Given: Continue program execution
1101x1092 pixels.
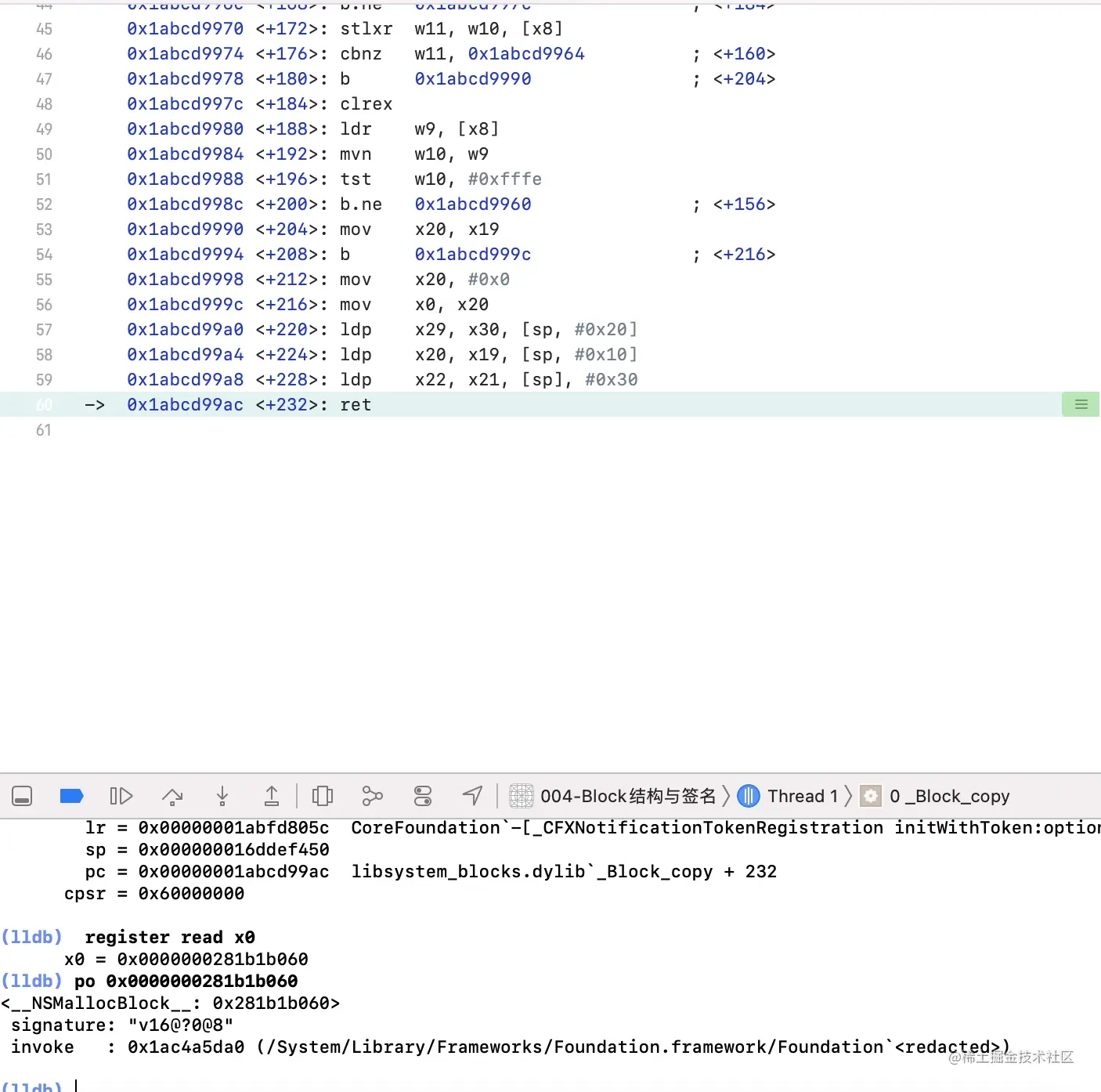Looking at the screenshot, I should [x=121, y=796].
